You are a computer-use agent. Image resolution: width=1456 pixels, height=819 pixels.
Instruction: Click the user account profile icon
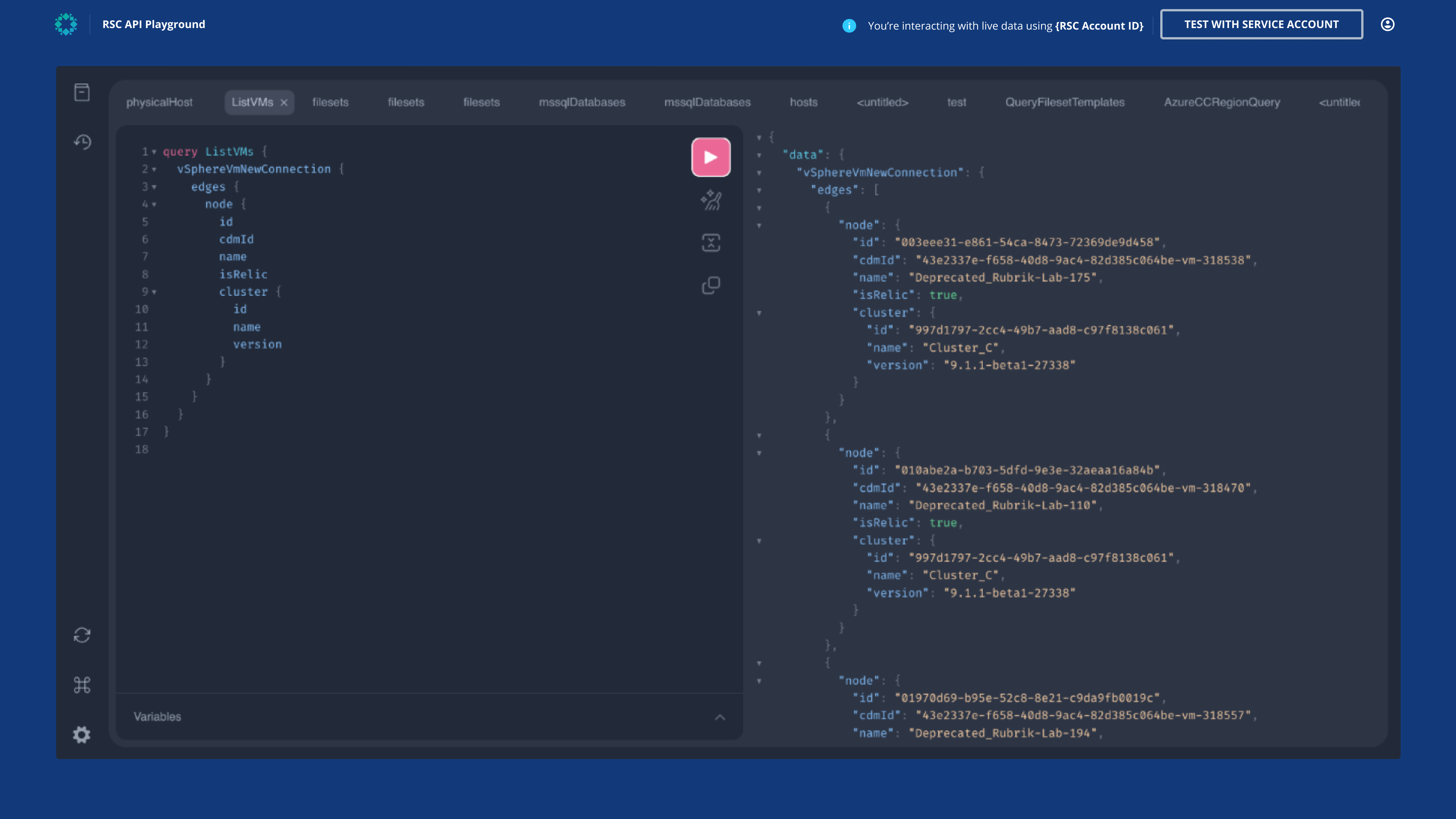1388,24
